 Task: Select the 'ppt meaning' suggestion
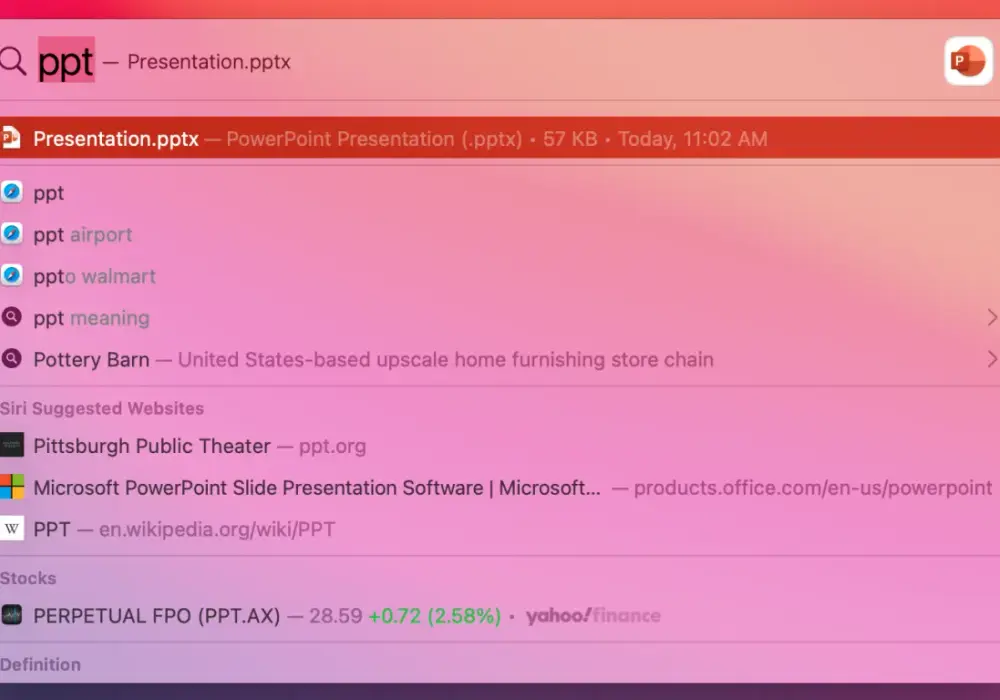point(500,317)
